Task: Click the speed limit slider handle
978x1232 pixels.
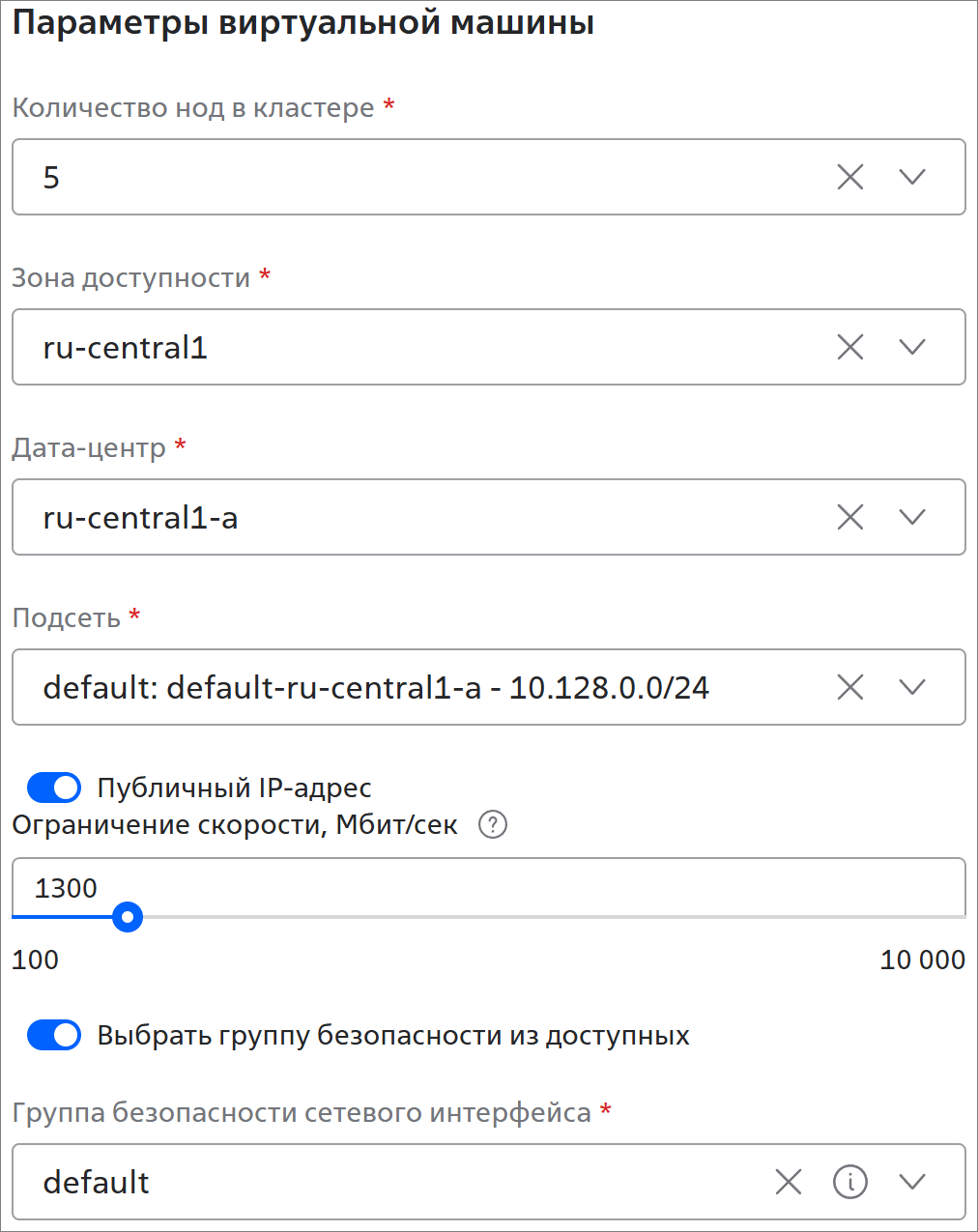Action: pos(128,916)
